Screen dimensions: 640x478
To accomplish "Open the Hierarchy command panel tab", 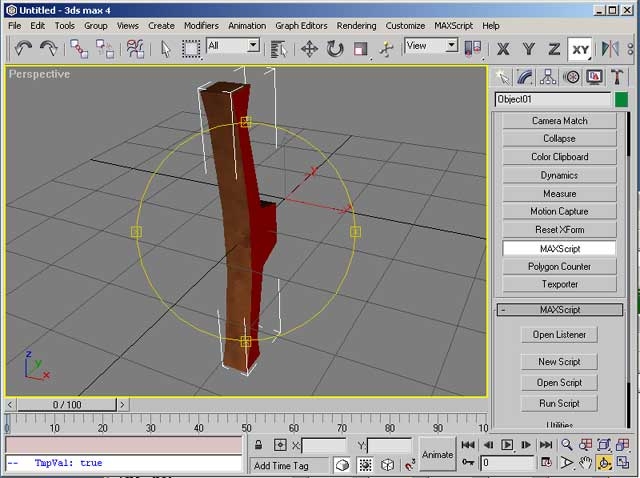I will 548,77.
